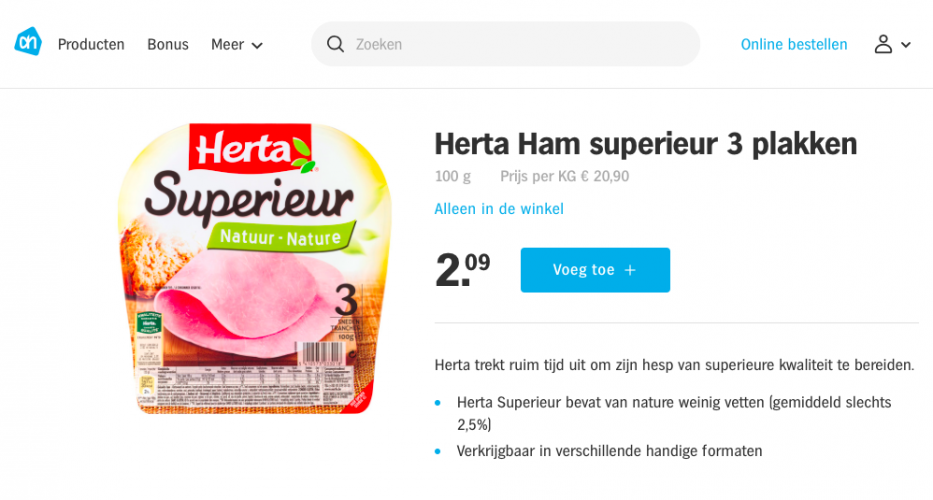
Task: Click the Albert Heijn logo
Action: point(28,43)
